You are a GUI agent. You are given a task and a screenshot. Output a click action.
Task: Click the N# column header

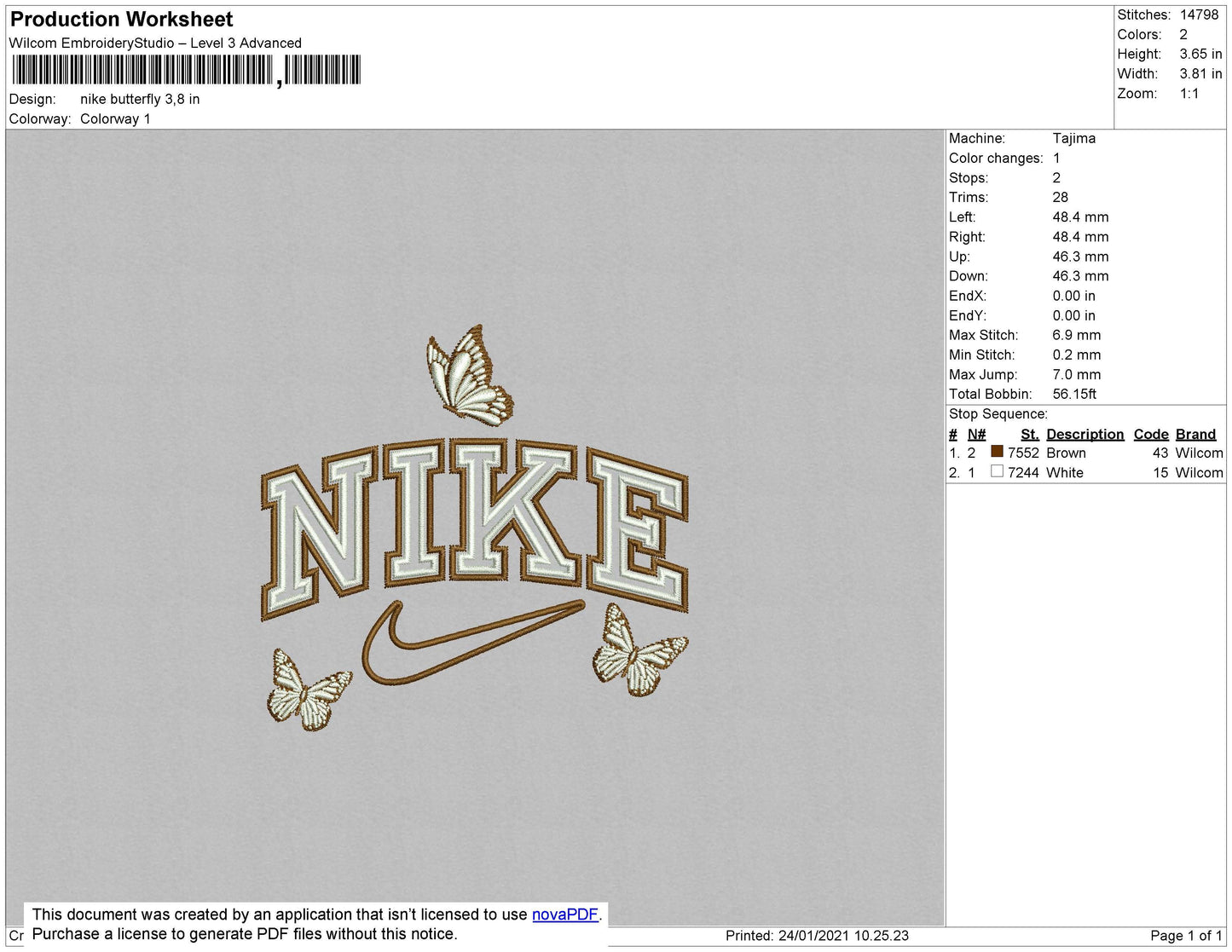976,434
